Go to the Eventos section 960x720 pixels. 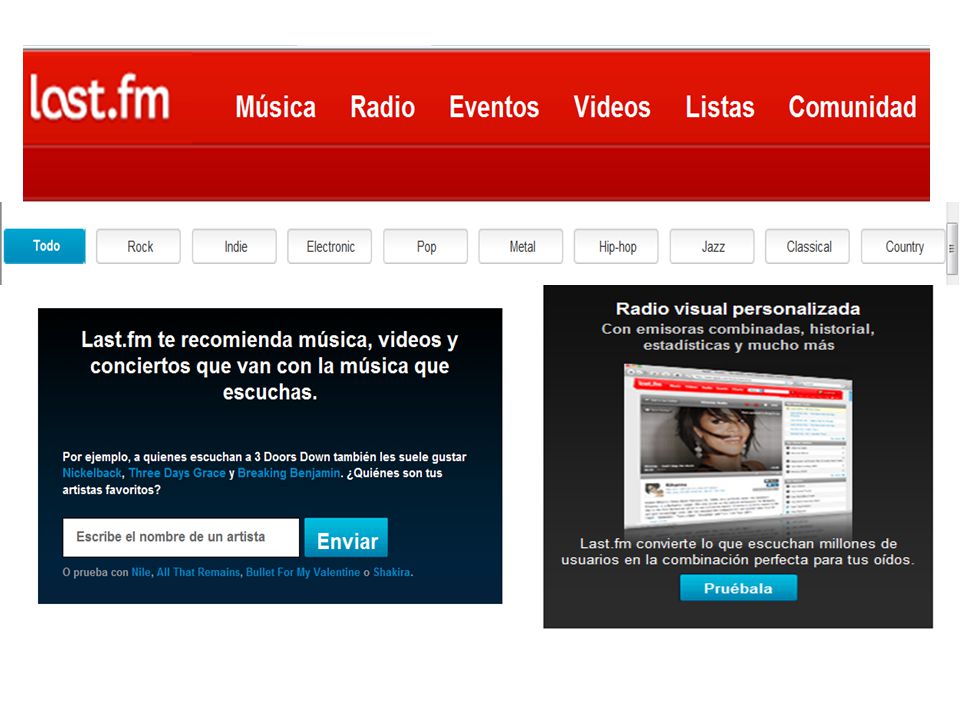pyautogui.click(x=494, y=107)
